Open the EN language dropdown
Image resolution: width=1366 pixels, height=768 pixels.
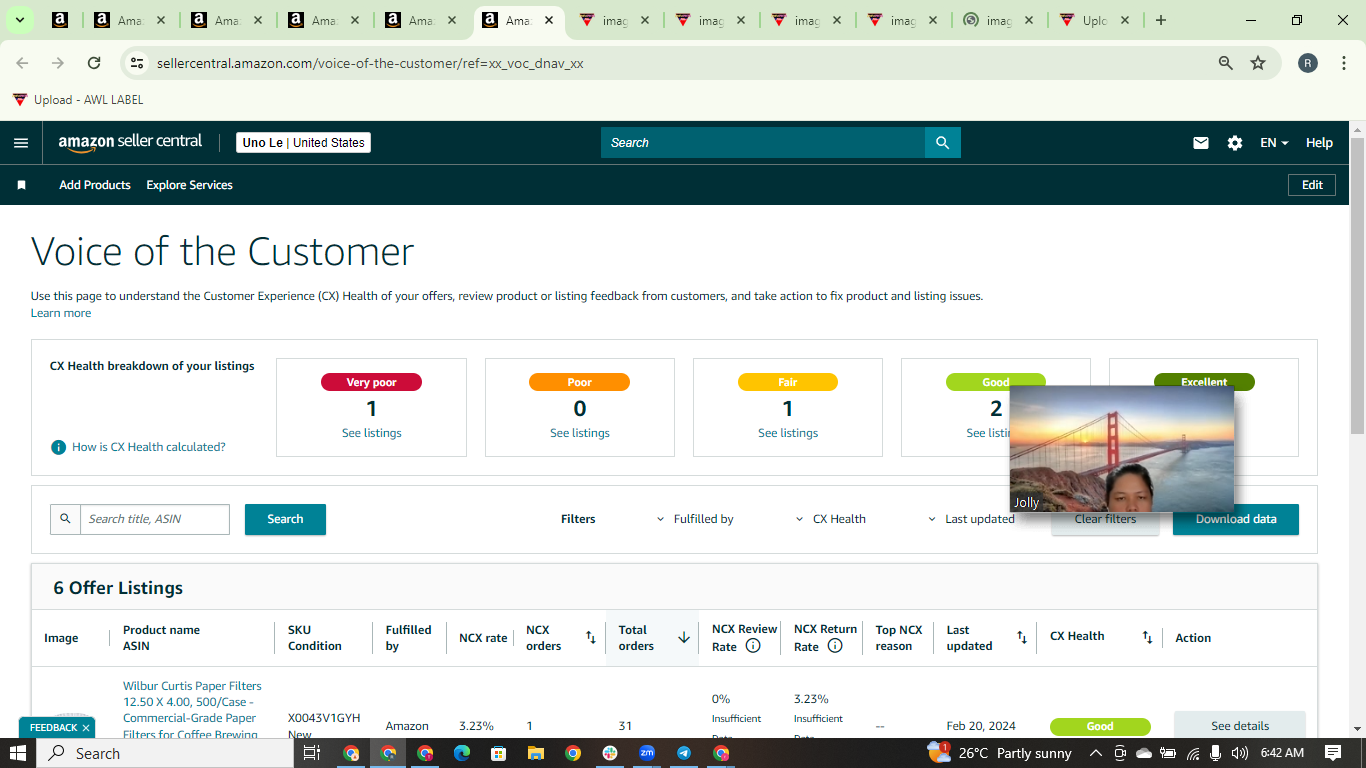(x=1274, y=143)
